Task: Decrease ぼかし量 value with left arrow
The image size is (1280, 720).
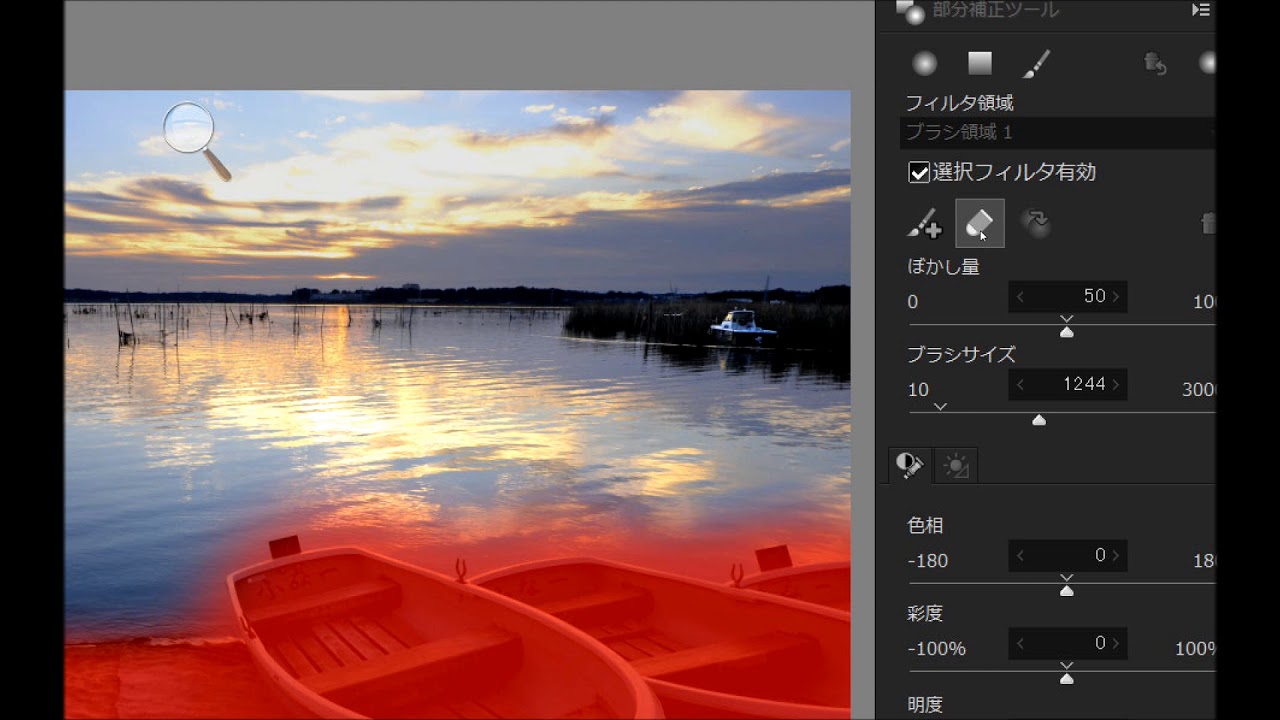Action: click(1020, 297)
